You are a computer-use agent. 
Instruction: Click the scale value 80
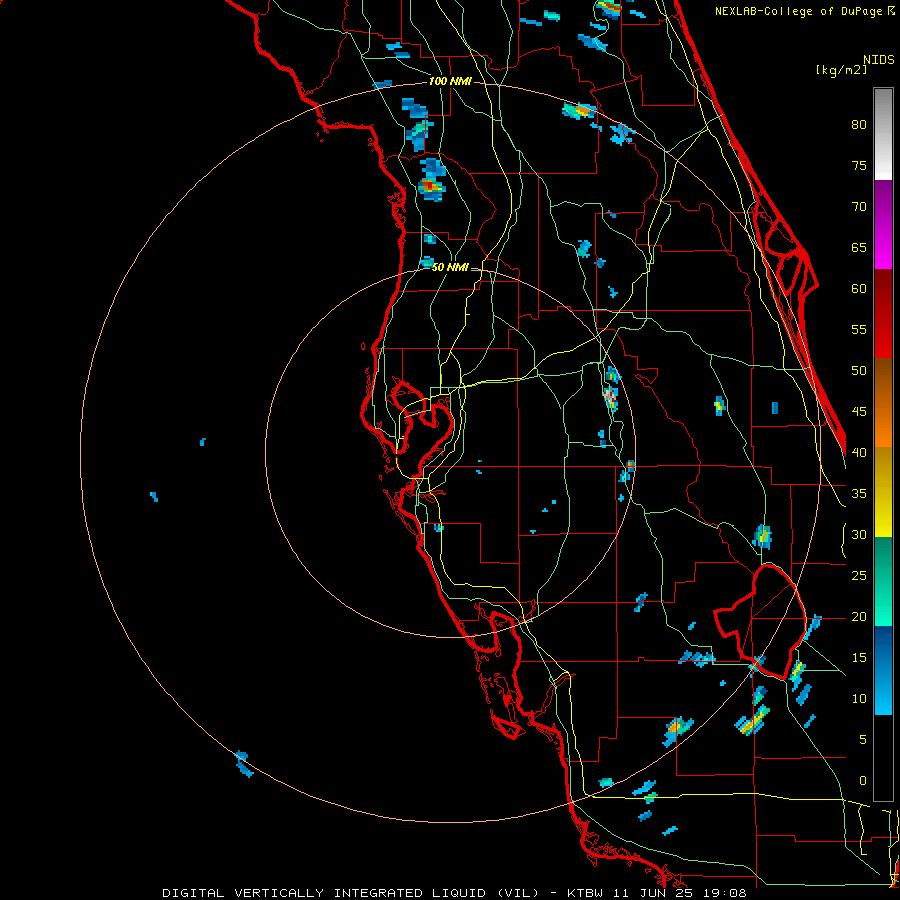click(859, 125)
